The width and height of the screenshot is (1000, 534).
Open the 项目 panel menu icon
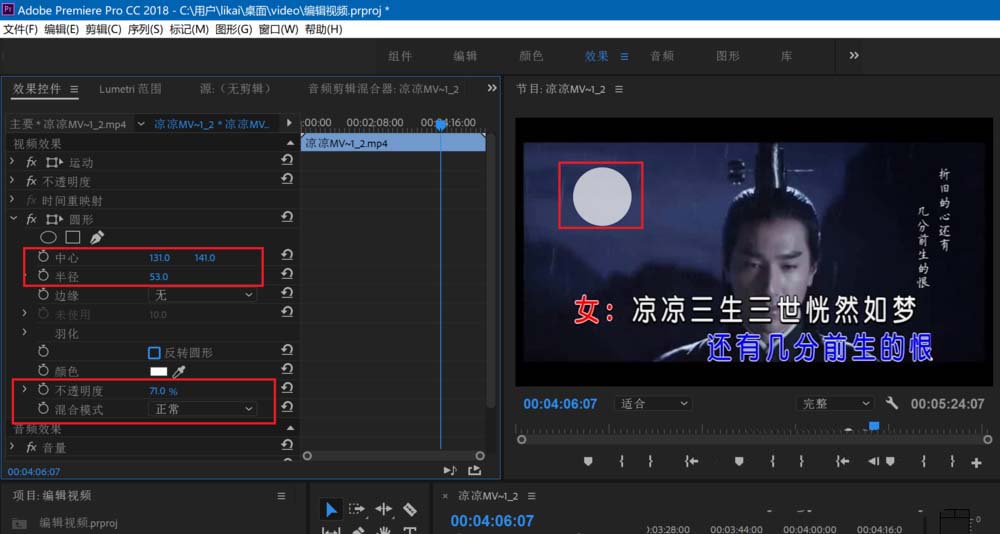281,496
